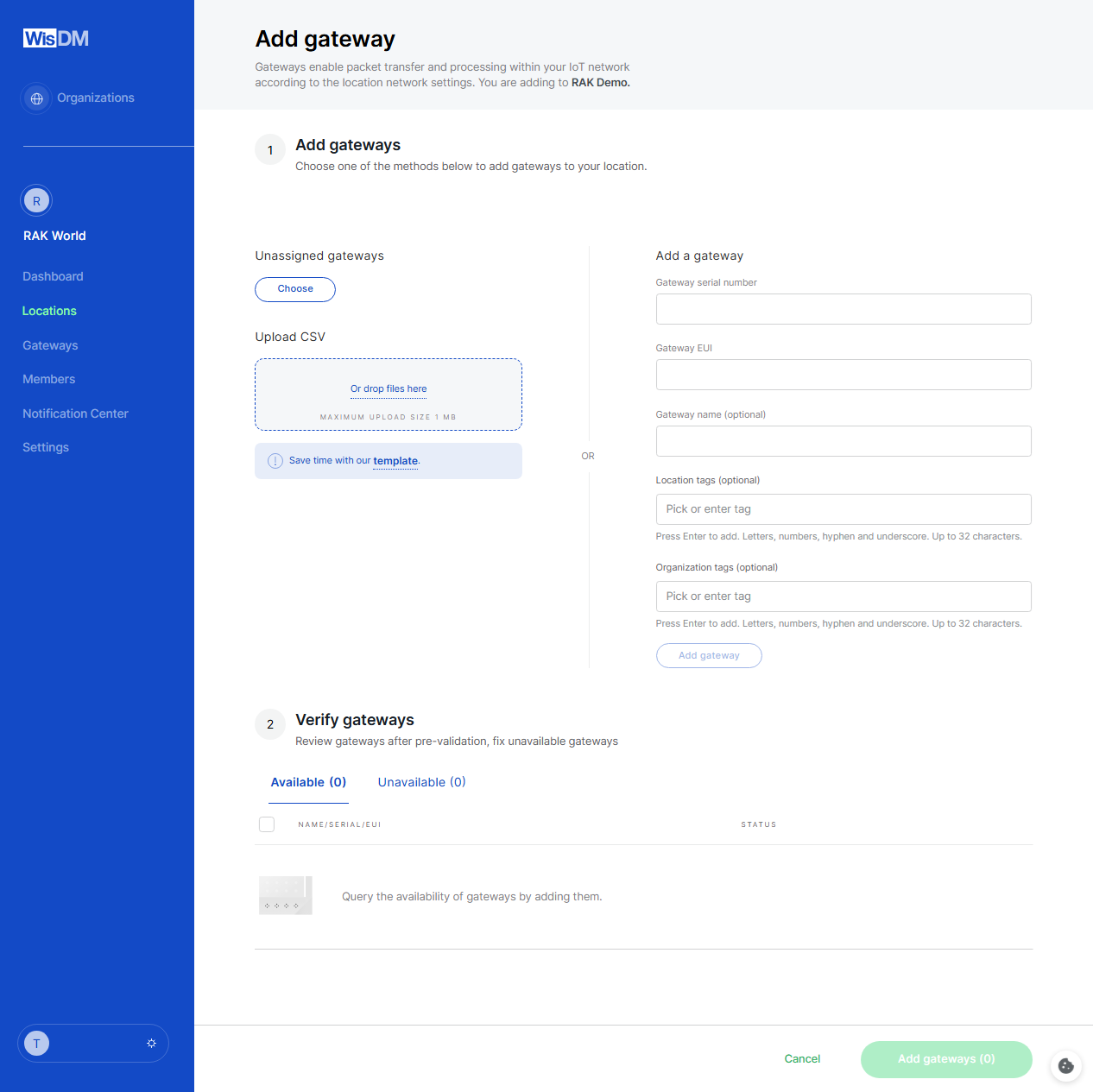Switch to the Unavailable (0) tab
The height and width of the screenshot is (1092, 1093).
point(422,782)
